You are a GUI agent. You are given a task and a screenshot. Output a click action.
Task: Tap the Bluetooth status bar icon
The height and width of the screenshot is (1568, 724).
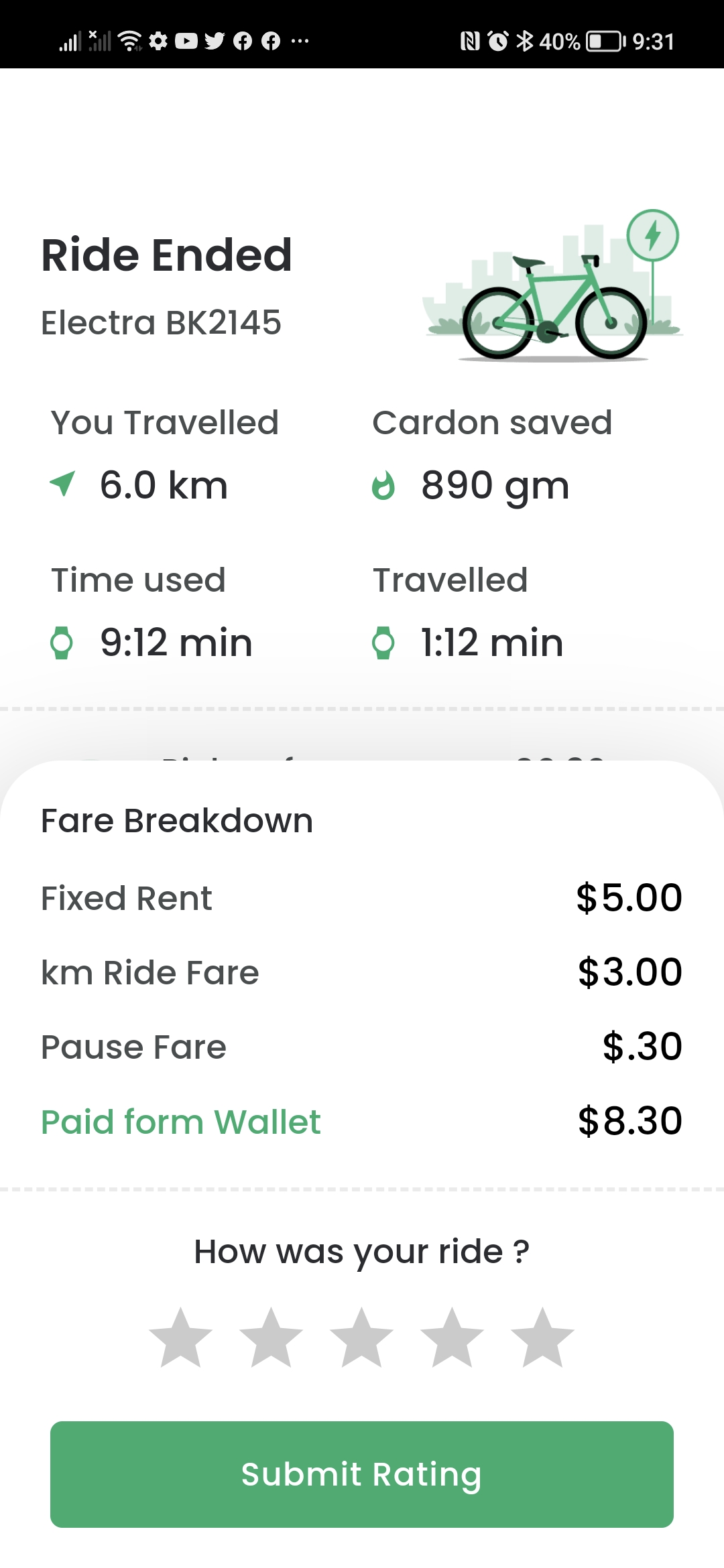(x=525, y=42)
